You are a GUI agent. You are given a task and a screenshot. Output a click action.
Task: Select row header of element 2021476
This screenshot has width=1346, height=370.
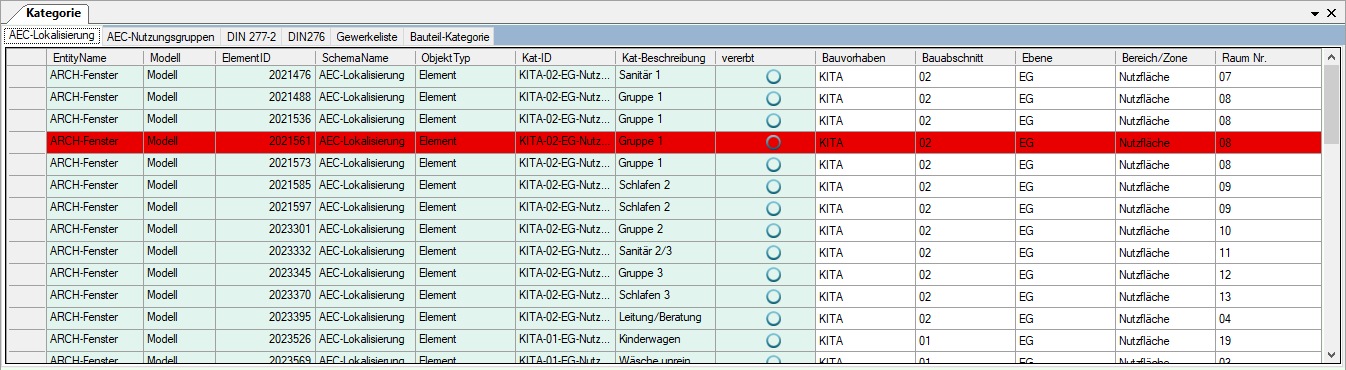tap(27, 76)
